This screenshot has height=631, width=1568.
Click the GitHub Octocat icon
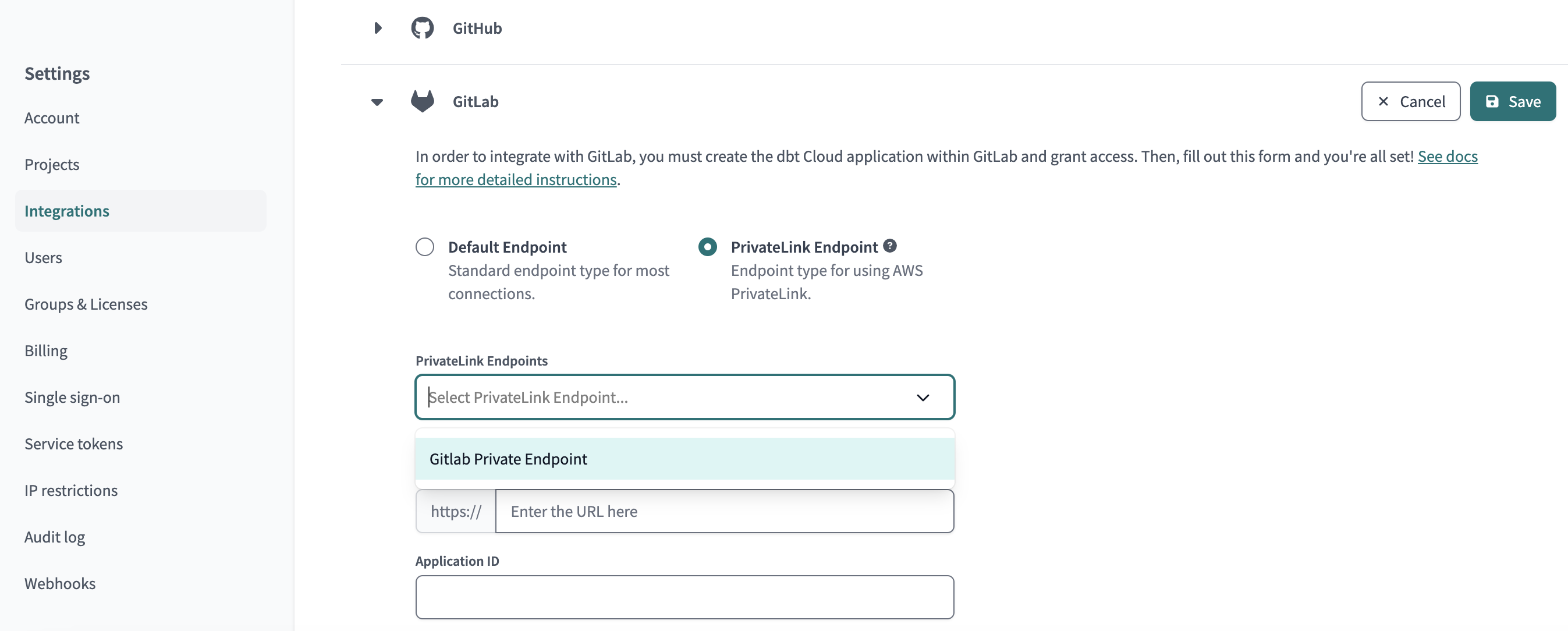point(421,27)
